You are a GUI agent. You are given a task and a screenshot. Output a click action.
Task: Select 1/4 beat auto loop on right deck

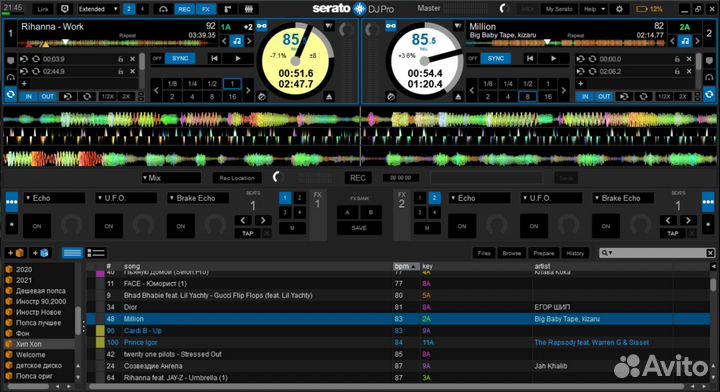point(507,84)
